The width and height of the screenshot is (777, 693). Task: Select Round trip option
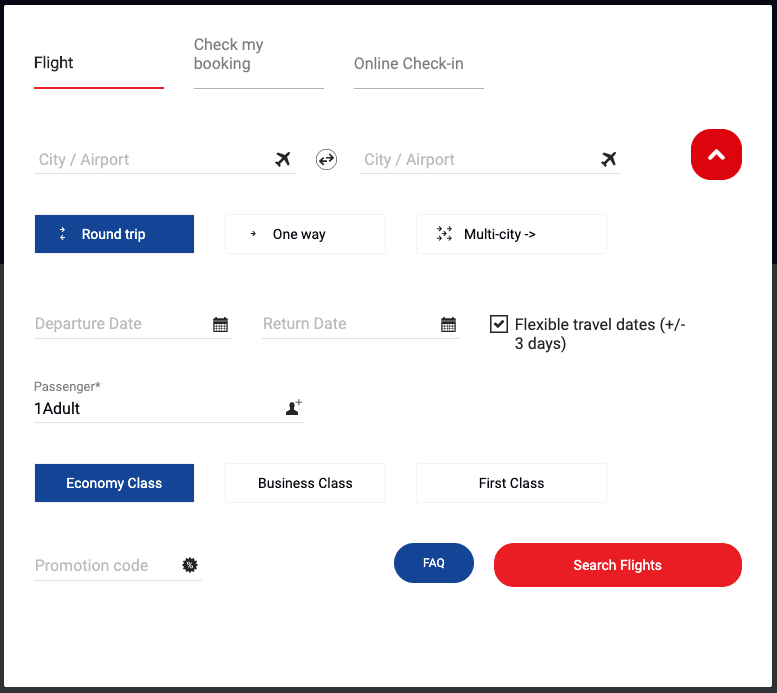pos(114,234)
